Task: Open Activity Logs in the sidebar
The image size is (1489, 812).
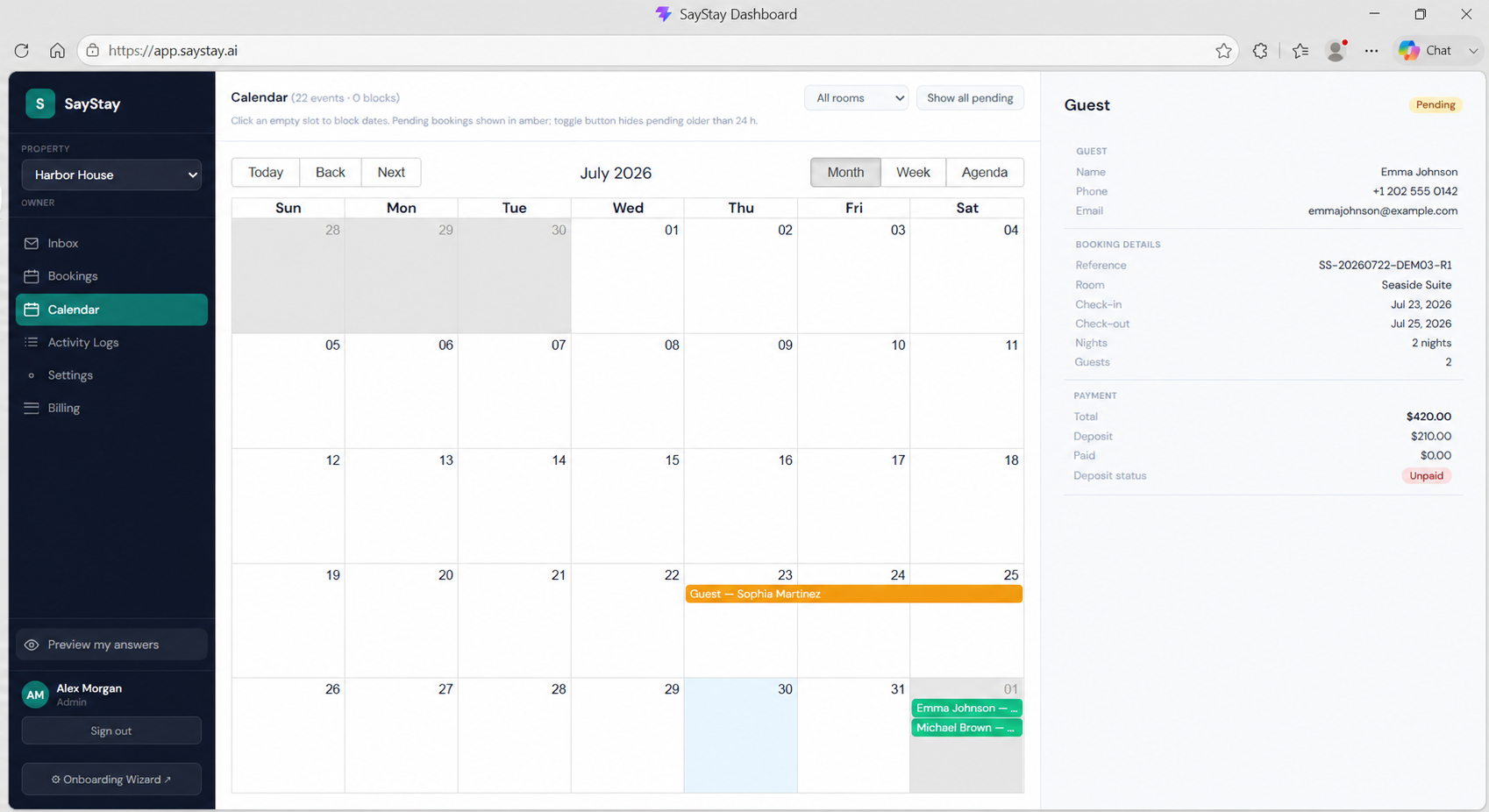Action: point(111,342)
